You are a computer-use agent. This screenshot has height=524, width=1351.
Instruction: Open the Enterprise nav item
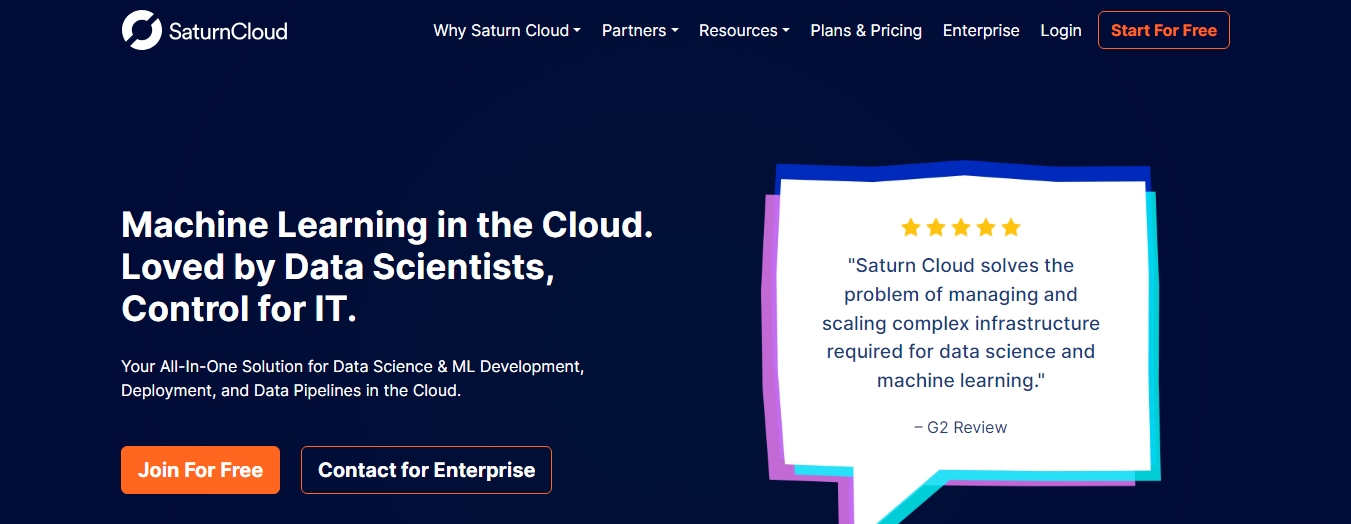click(981, 30)
